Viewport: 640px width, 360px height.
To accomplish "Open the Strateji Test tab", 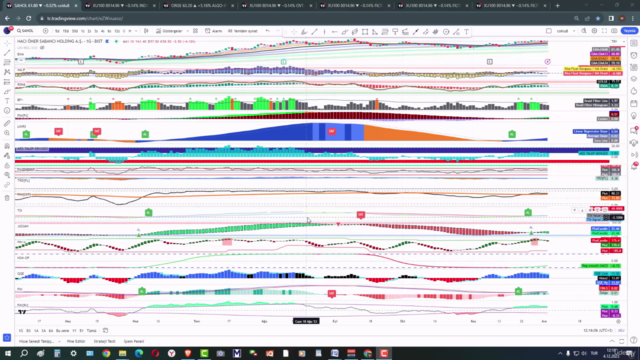I will pyautogui.click(x=104, y=341).
